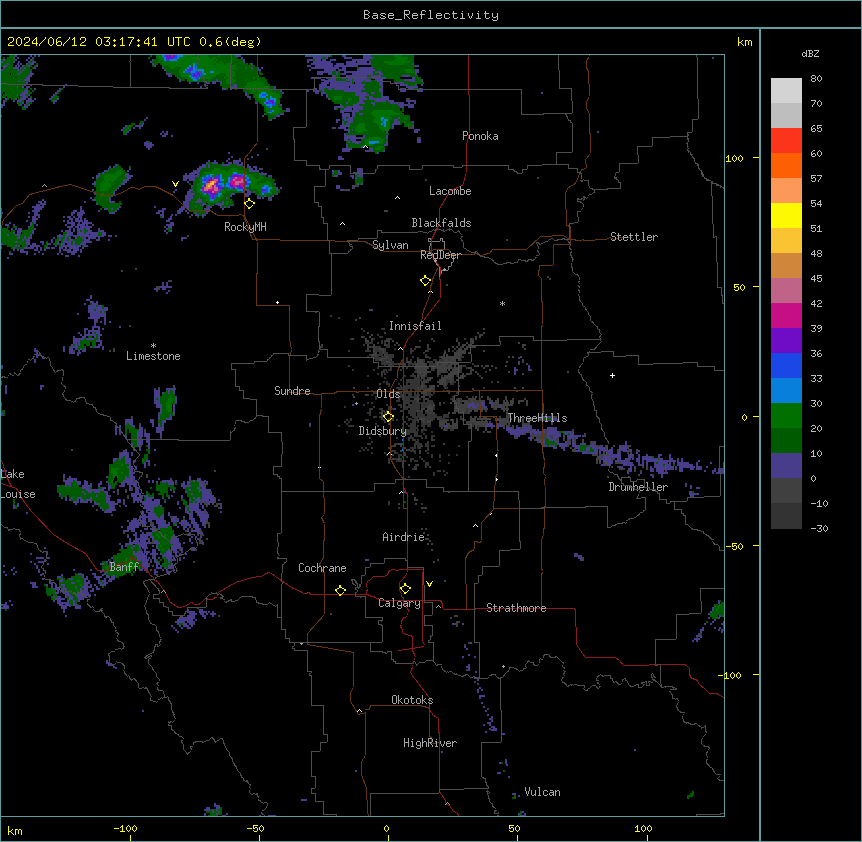The height and width of the screenshot is (842, 862).
Task: Select the Airdrie label
Action: [x=404, y=537]
